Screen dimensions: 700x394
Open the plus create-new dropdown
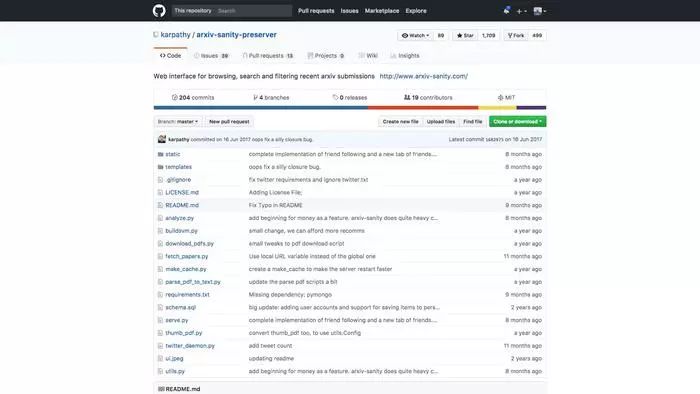pyautogui.click(x=521, y=11)
